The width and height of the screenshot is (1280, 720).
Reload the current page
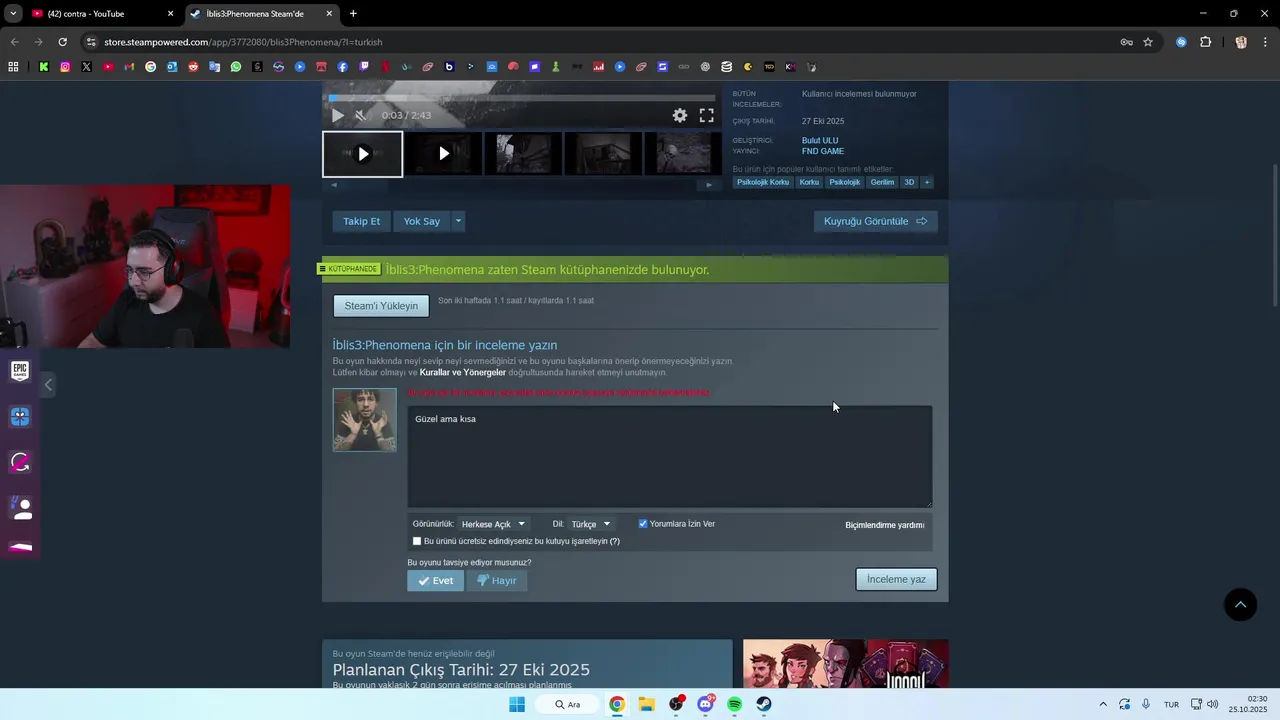[62, 42]
